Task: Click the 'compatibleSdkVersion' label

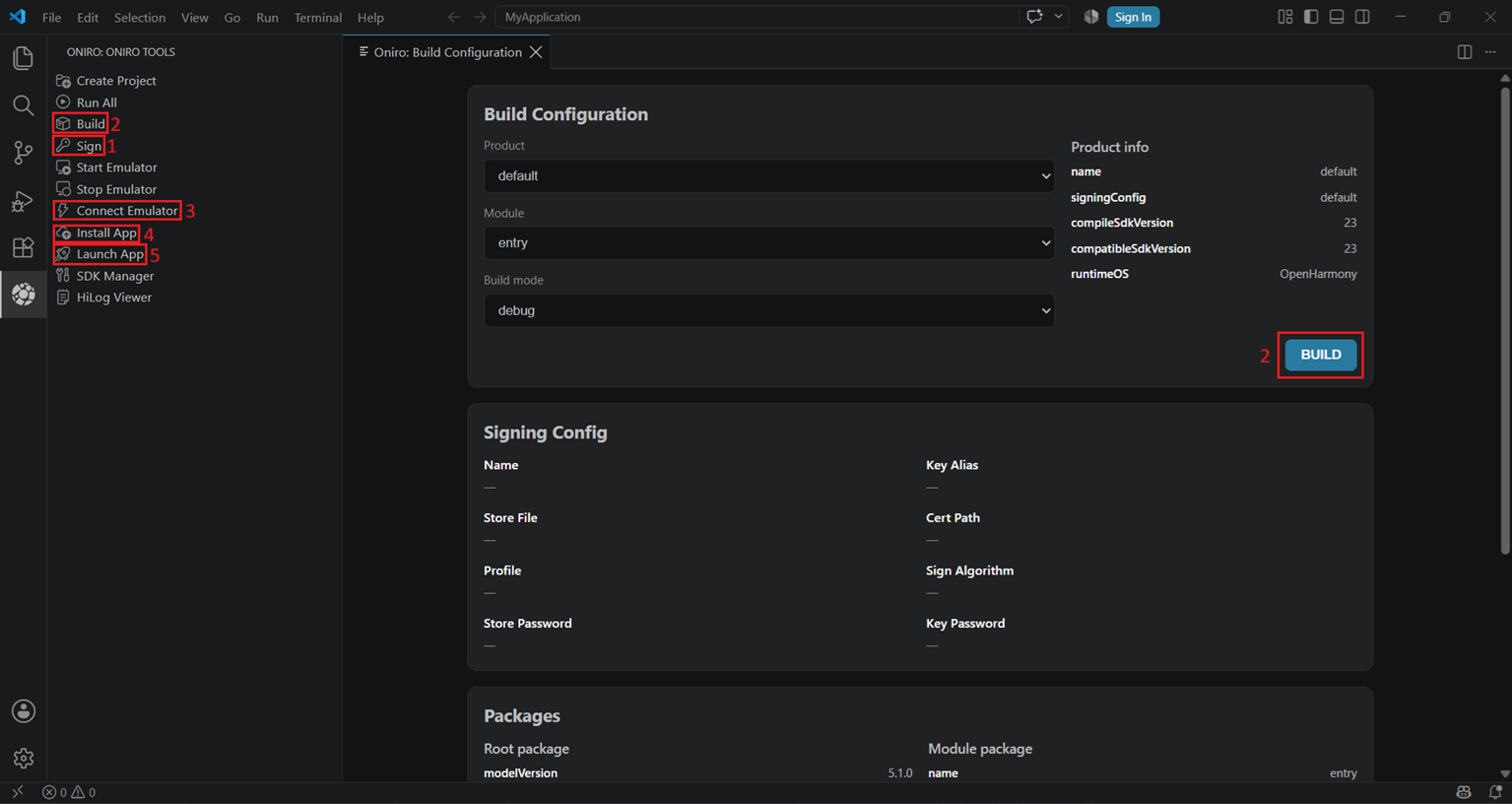Action: (1131, 248)
